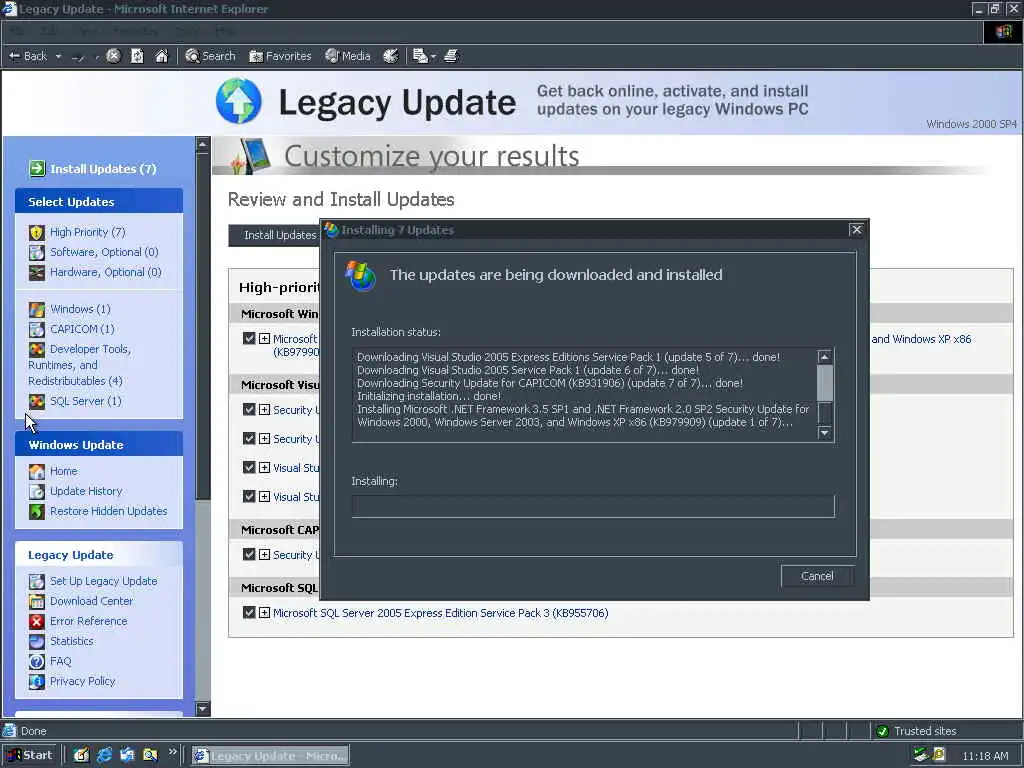Click the Install Updates button on page
The height and width of the screenshot is (768, 1024).
pyautogui.click(x=274, y=235)
